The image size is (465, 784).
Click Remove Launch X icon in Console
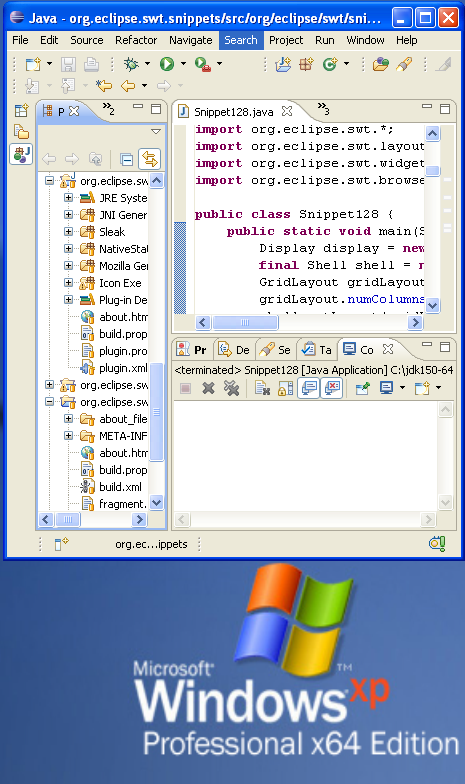[208, 388]
